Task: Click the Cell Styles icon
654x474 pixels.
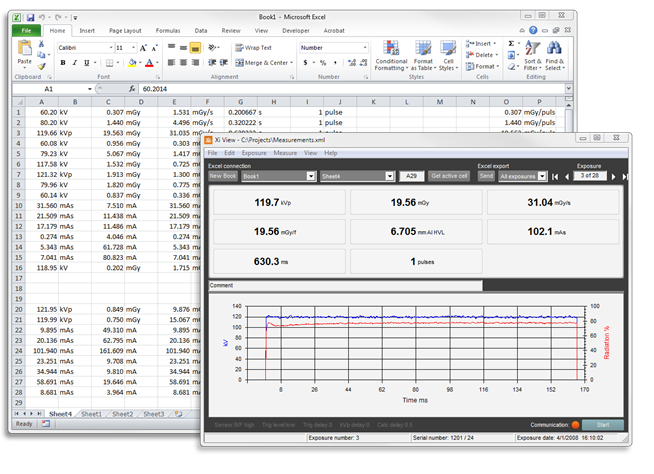Action: click(448, 48)
